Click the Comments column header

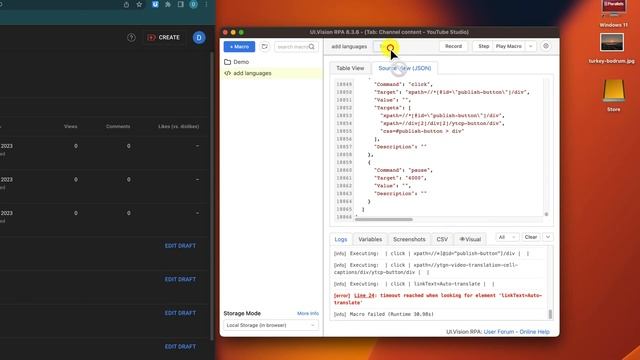click(x=118, y=127)
